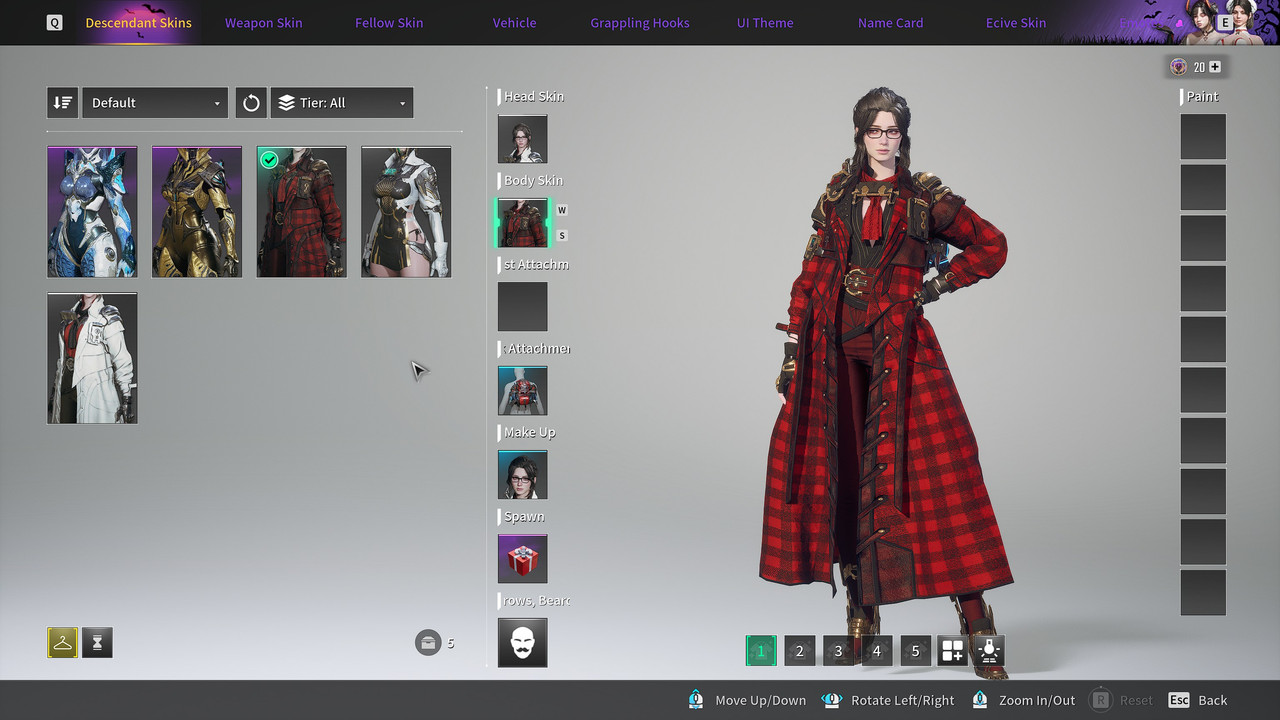Open the Back Attachment slot with red backpack

(x=523, y=391)
